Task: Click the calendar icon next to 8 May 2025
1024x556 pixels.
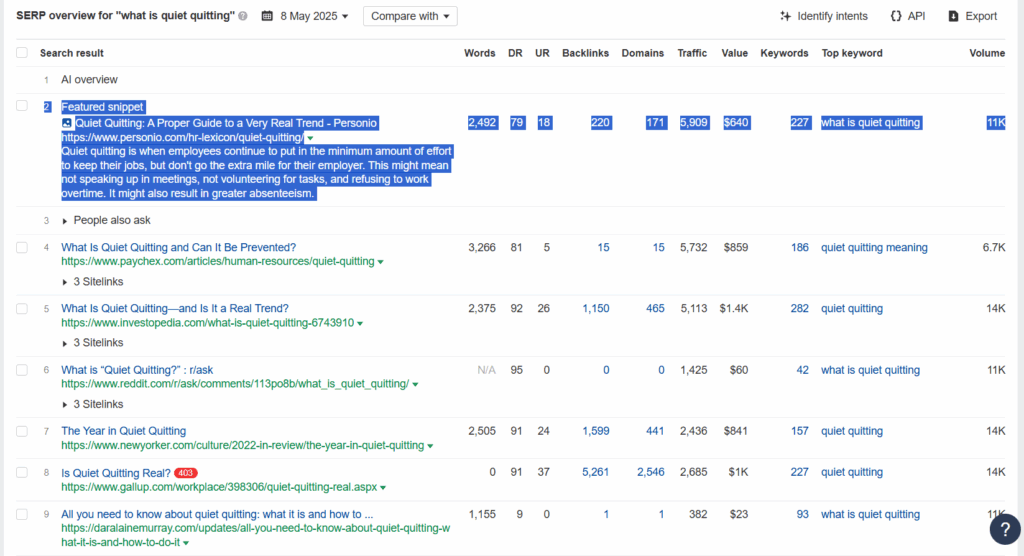Action: pos(267,16)
